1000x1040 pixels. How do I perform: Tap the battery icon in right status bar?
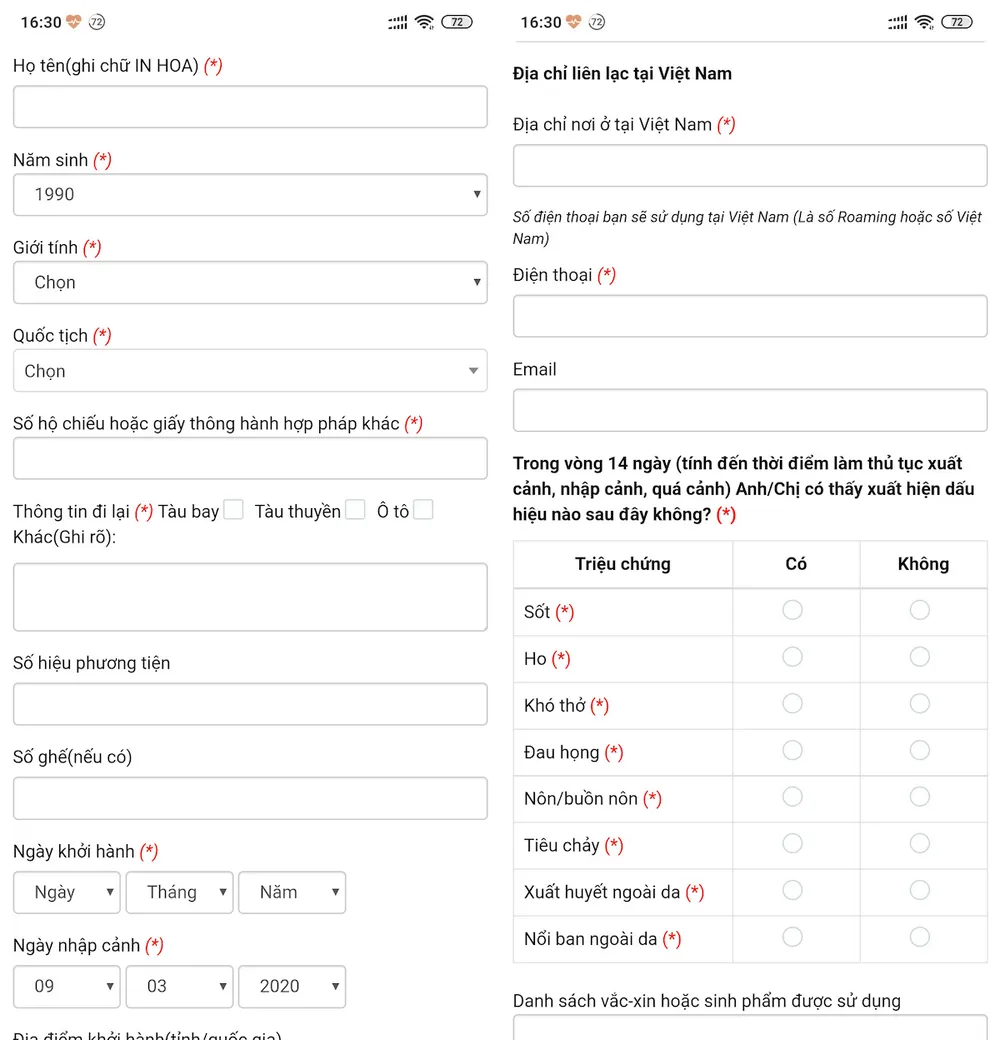(x=957, y=22)
